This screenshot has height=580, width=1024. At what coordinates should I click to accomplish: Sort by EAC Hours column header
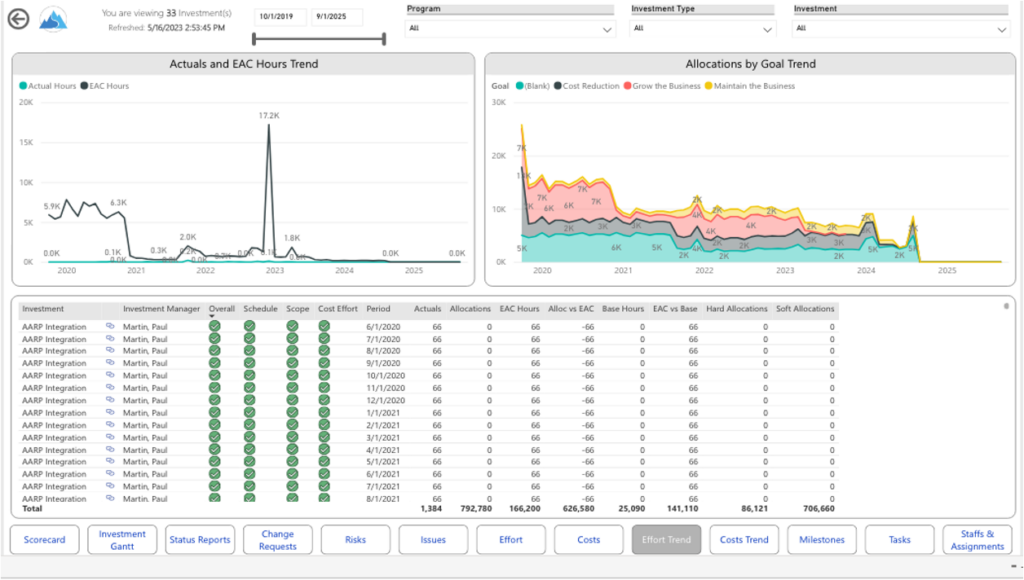pyautogui.click(x=520, y=308)
